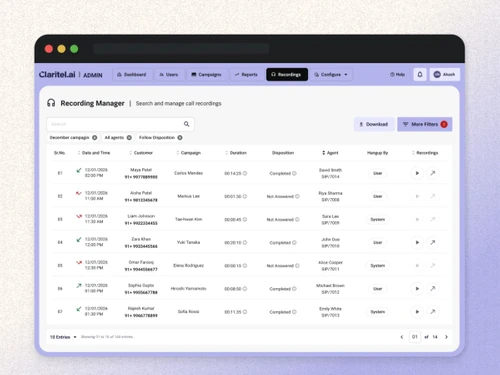Click duration info icon in Omar Farooq row

pos(245,266)
